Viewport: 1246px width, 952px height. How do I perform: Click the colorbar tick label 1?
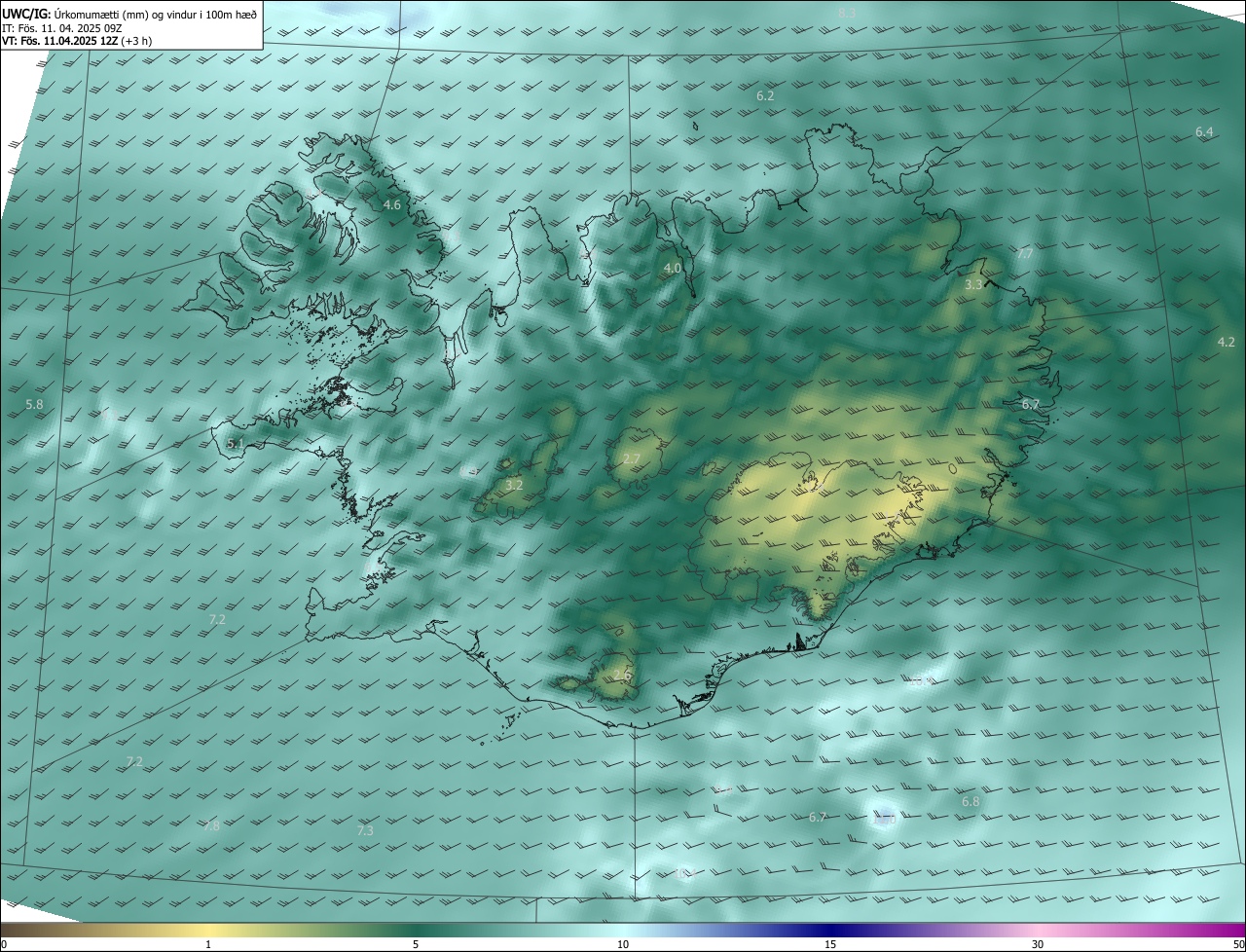coord(208,944)
